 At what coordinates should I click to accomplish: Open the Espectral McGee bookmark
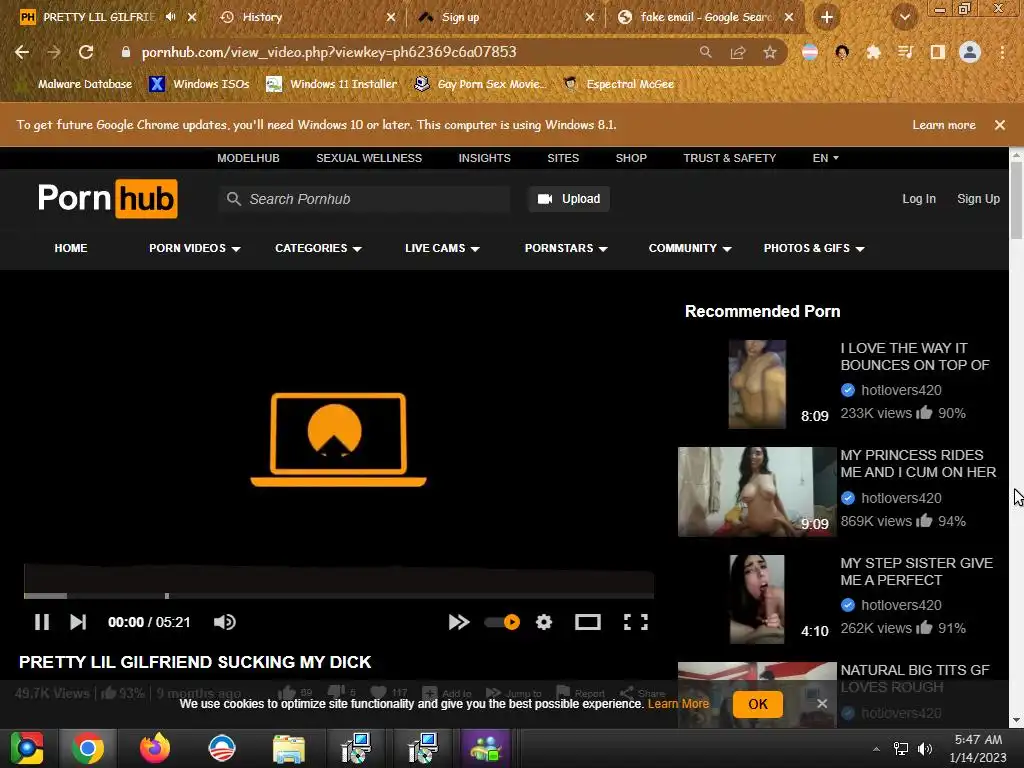[x=618, y=84]
